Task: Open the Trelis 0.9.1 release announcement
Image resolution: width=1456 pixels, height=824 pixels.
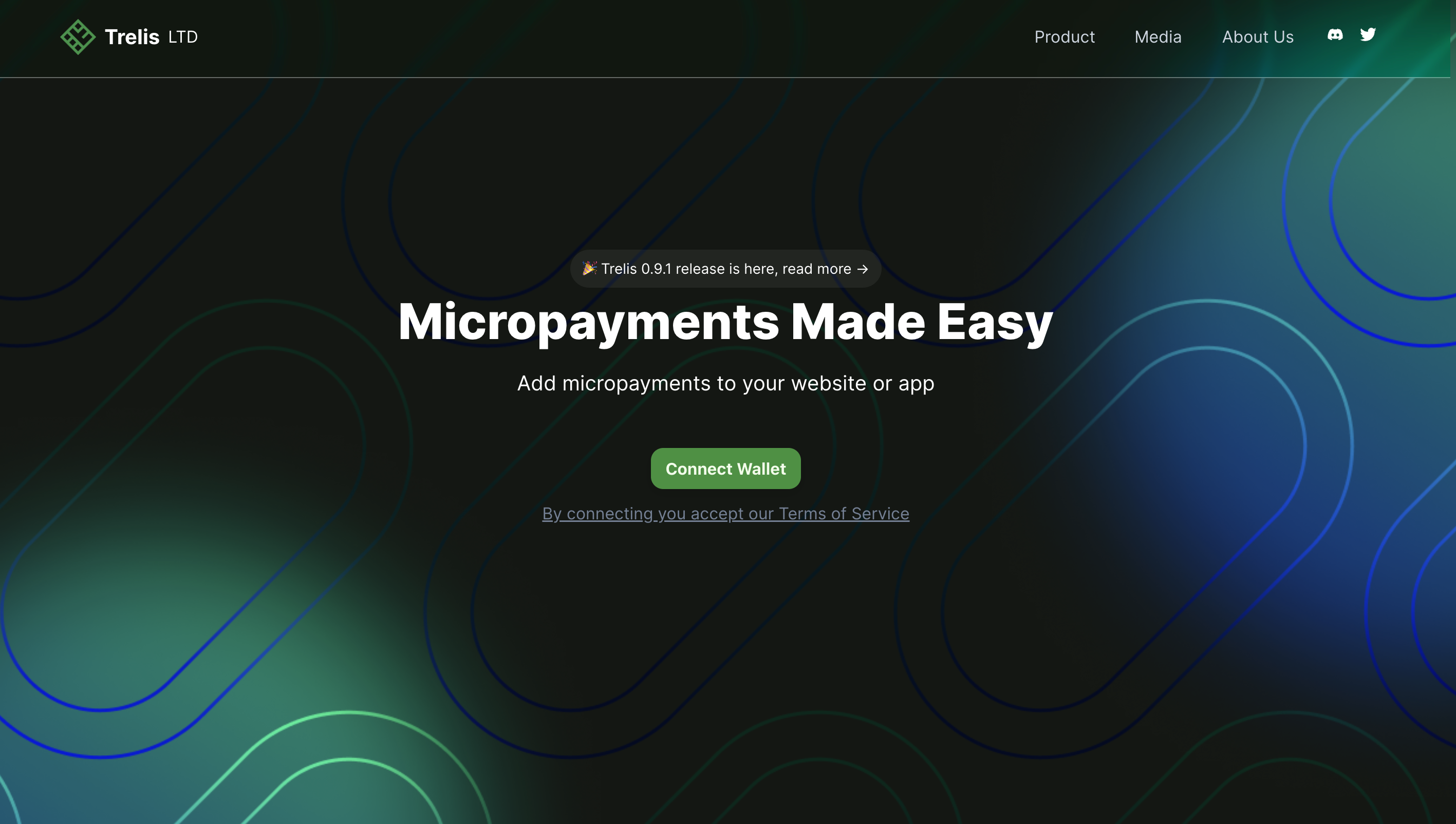Action: click(725, 269)
